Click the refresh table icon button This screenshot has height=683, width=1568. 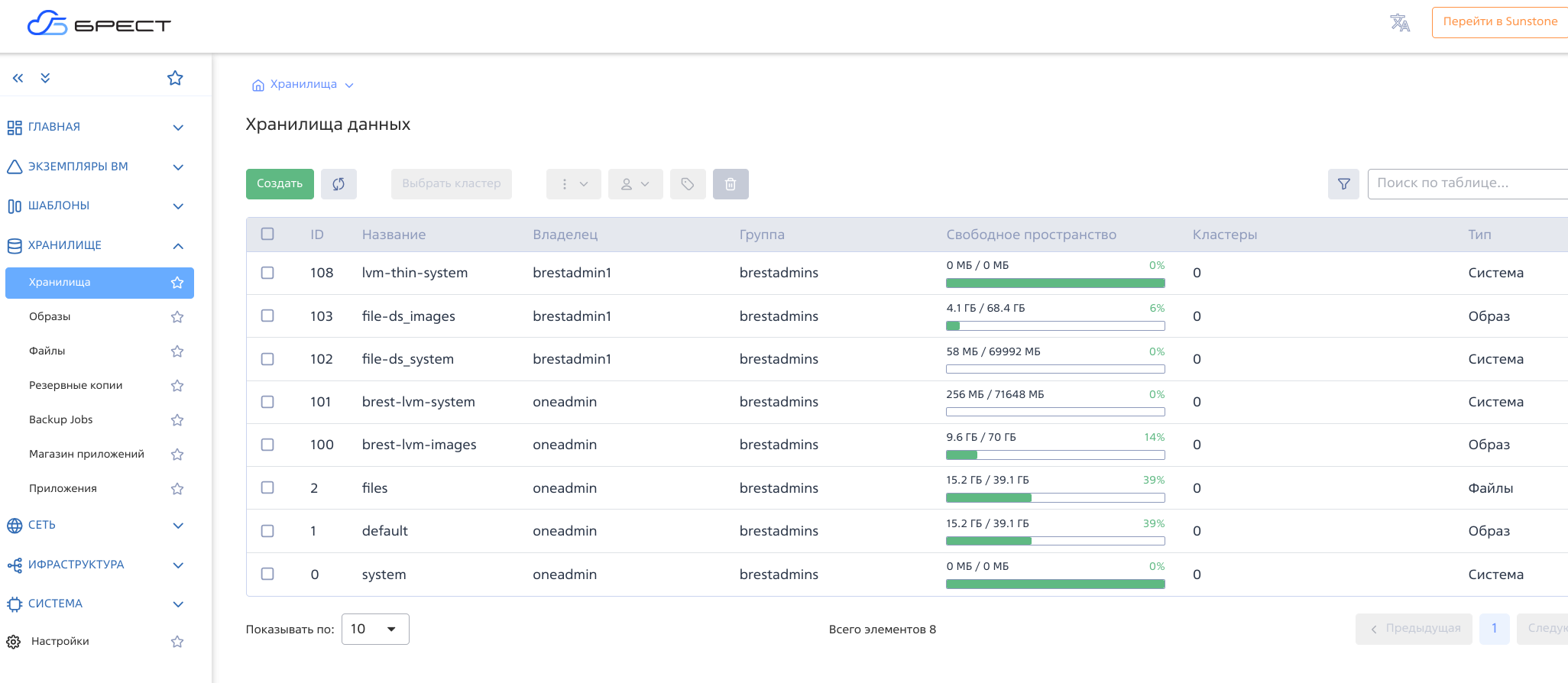[339, 184]
